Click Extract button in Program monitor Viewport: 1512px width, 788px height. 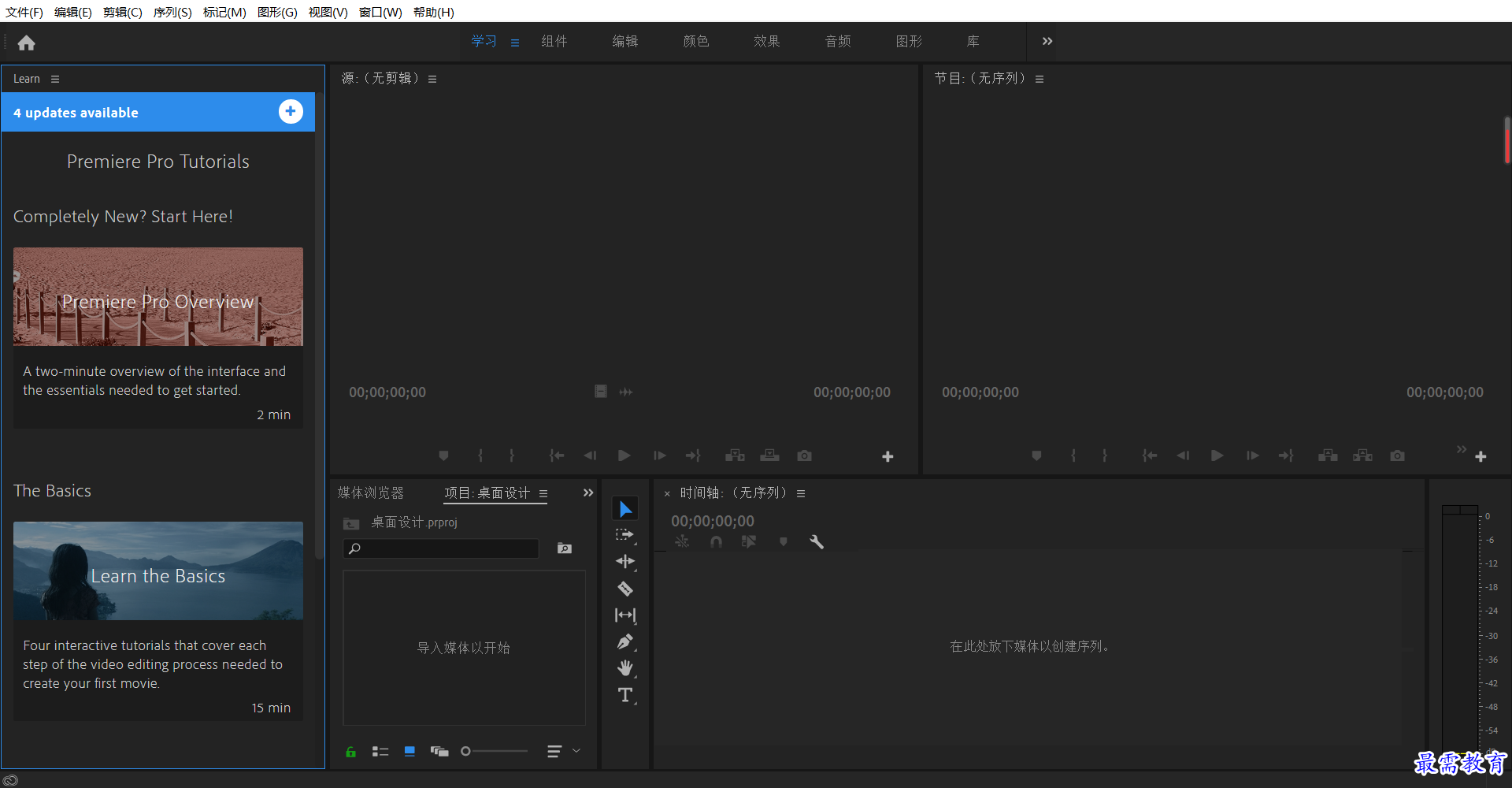click(x=1362, y=455)
